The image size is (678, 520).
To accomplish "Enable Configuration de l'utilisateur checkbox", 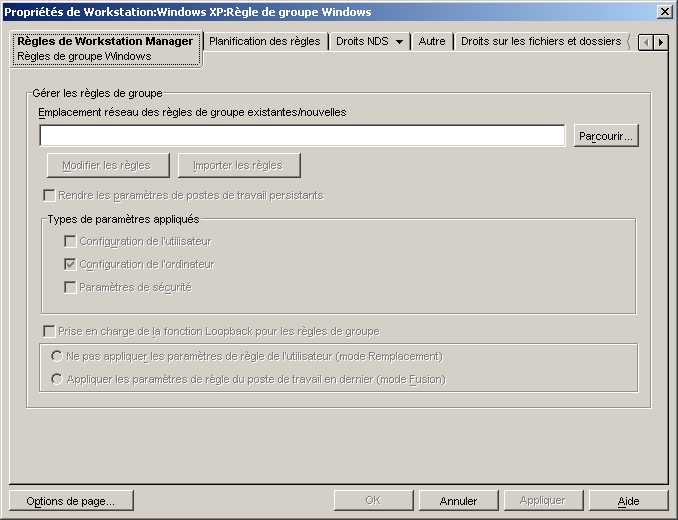I will pos(70,241).
